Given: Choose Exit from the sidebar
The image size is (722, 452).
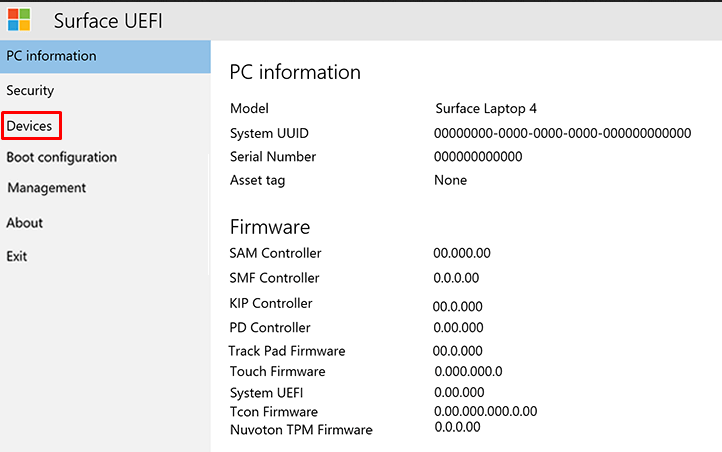Looking at the screenshot, I should (17, 256).
